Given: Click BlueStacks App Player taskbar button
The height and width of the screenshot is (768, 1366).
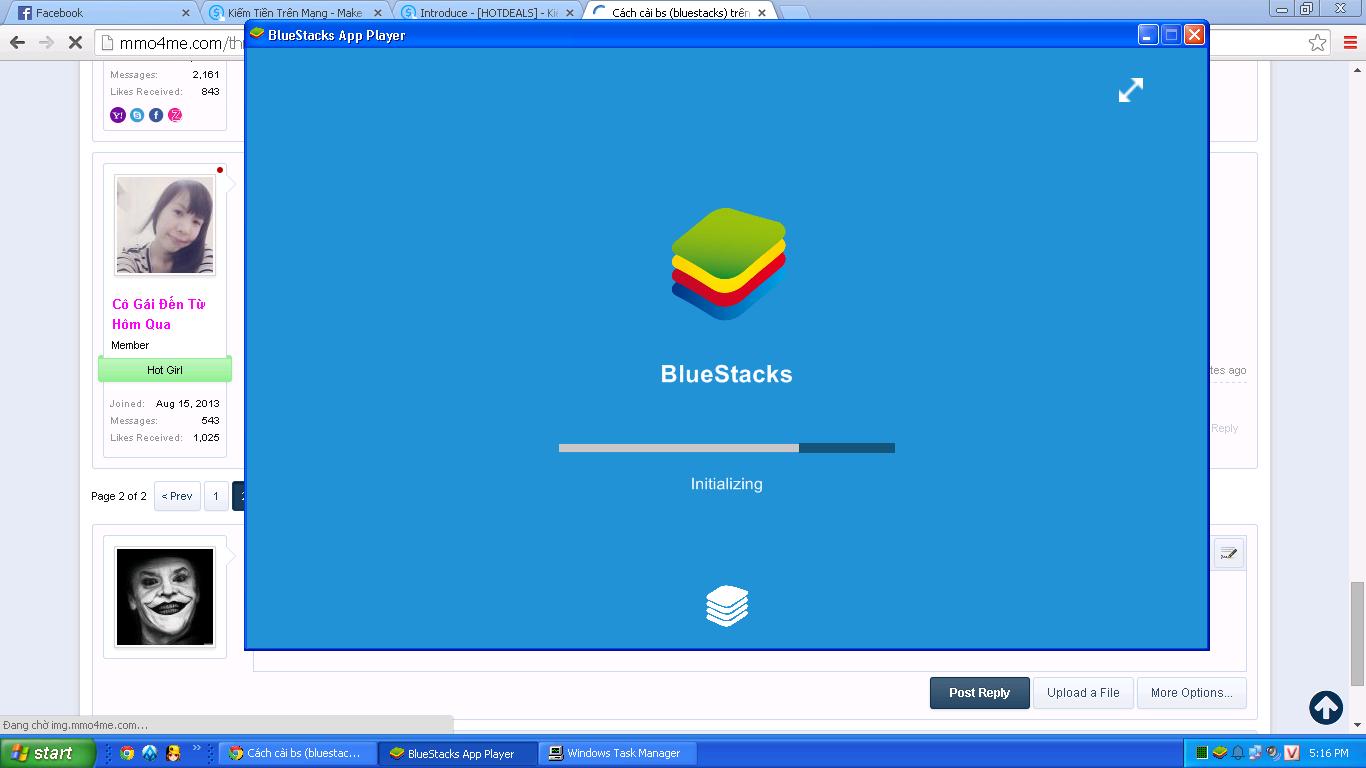Looking at the screenshot, I should pos(458,753).
